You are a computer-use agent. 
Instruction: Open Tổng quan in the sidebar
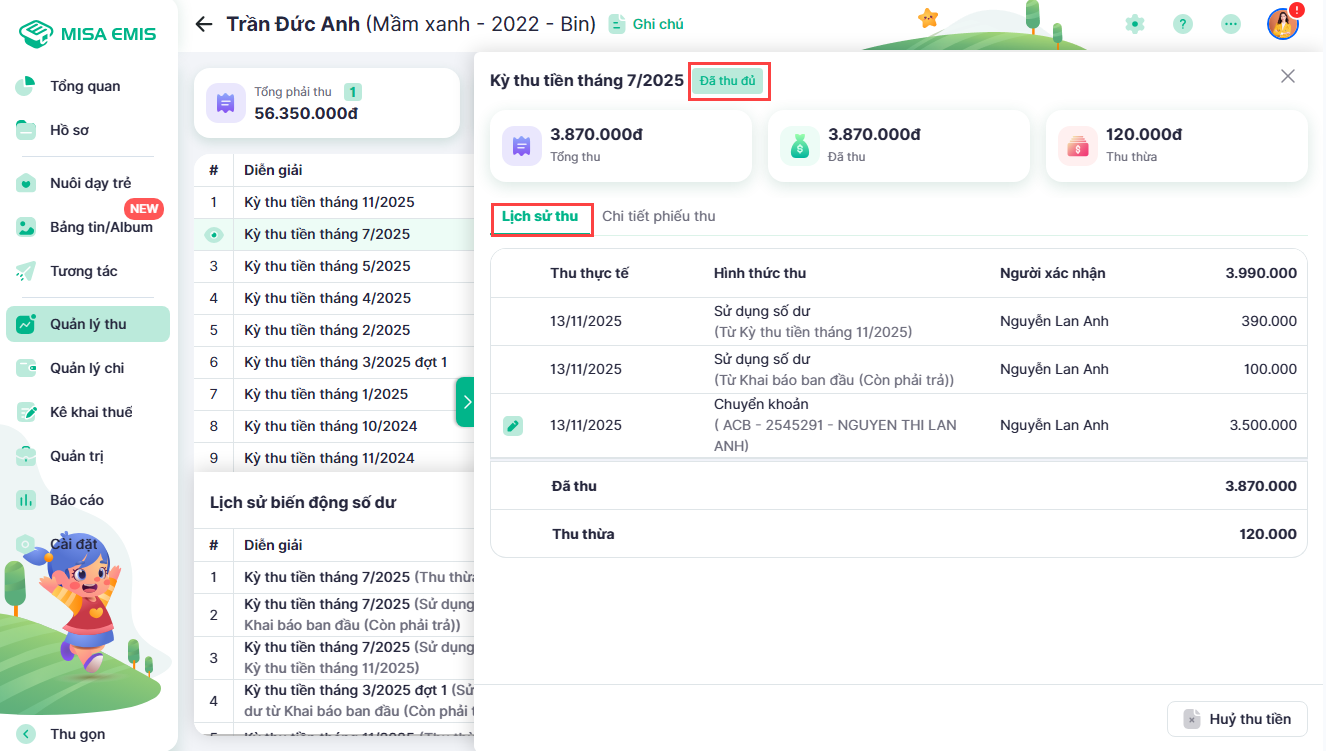coord(85,86)
